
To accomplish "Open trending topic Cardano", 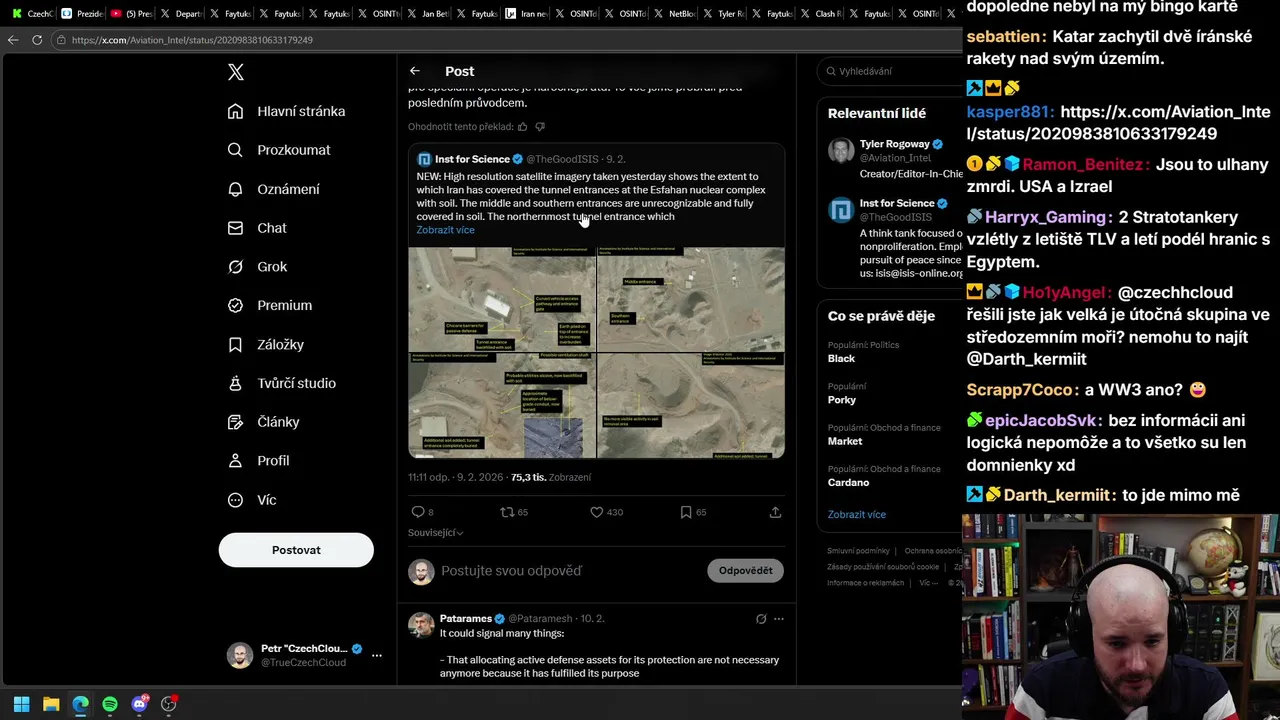I will (x=848, y=482).
